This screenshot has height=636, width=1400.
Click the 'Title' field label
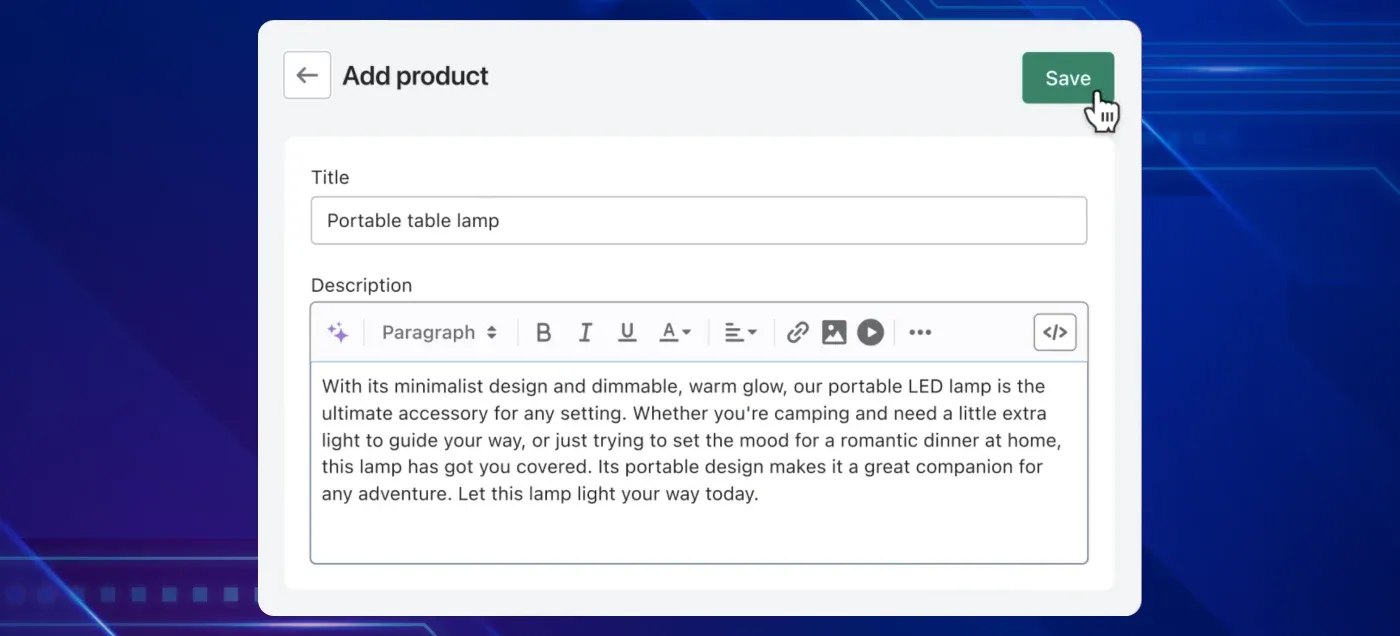(x=330, y=178)
